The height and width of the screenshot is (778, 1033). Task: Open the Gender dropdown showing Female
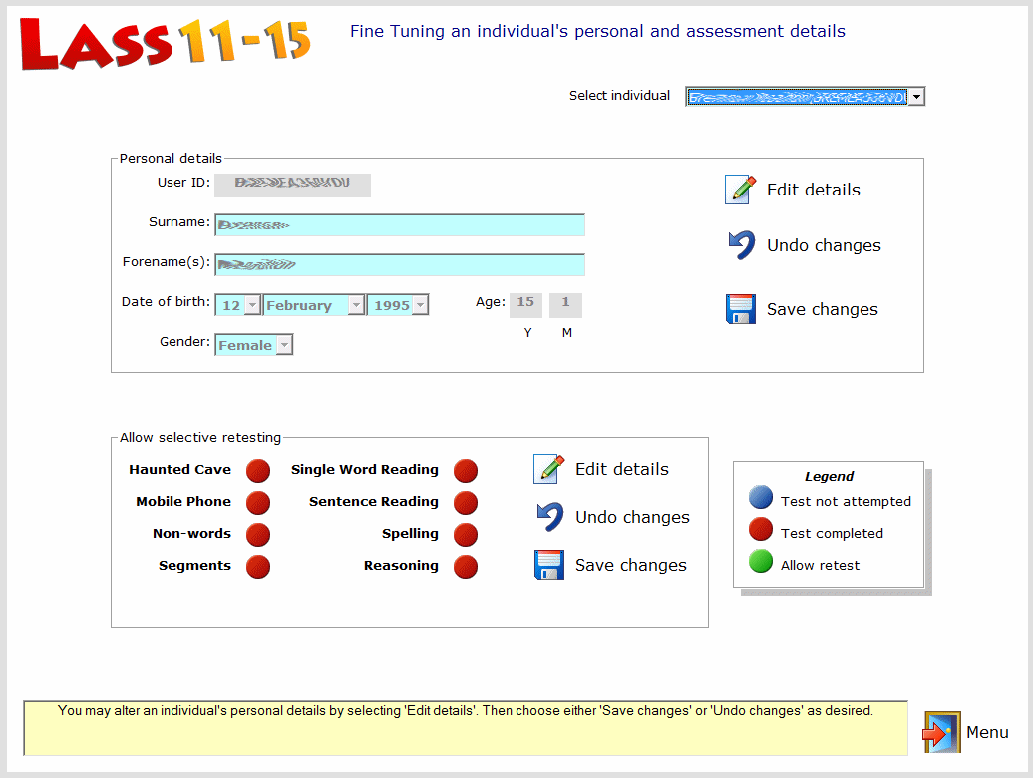(x=284, y=345)
